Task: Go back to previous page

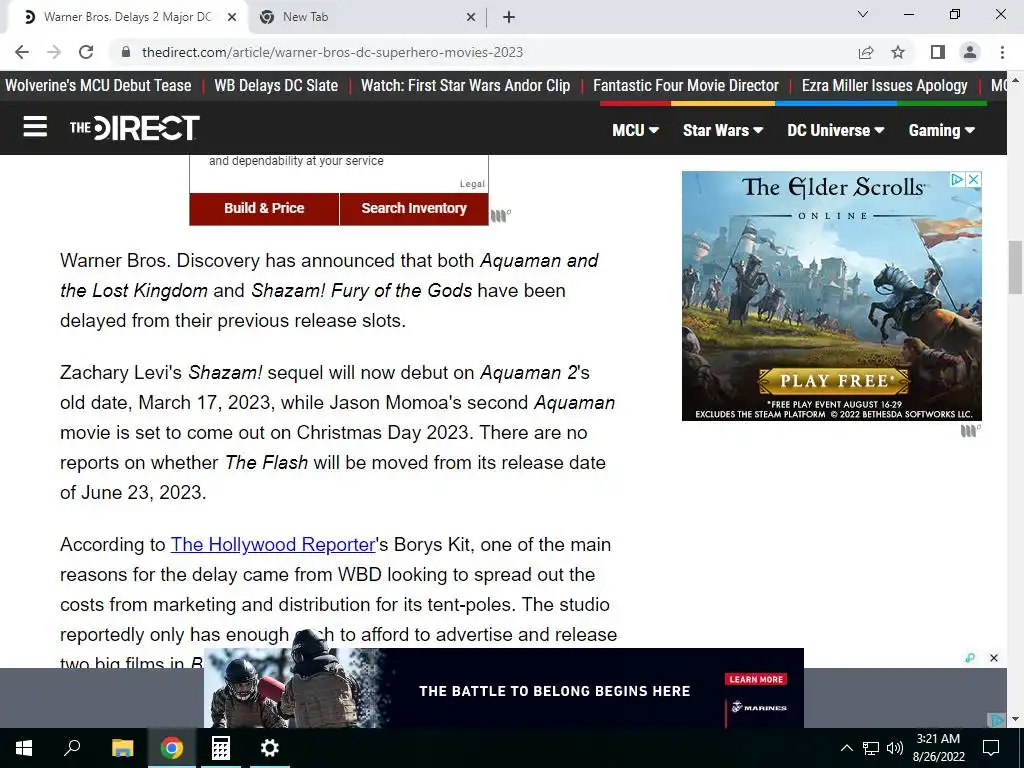Action: click(22, 52)
